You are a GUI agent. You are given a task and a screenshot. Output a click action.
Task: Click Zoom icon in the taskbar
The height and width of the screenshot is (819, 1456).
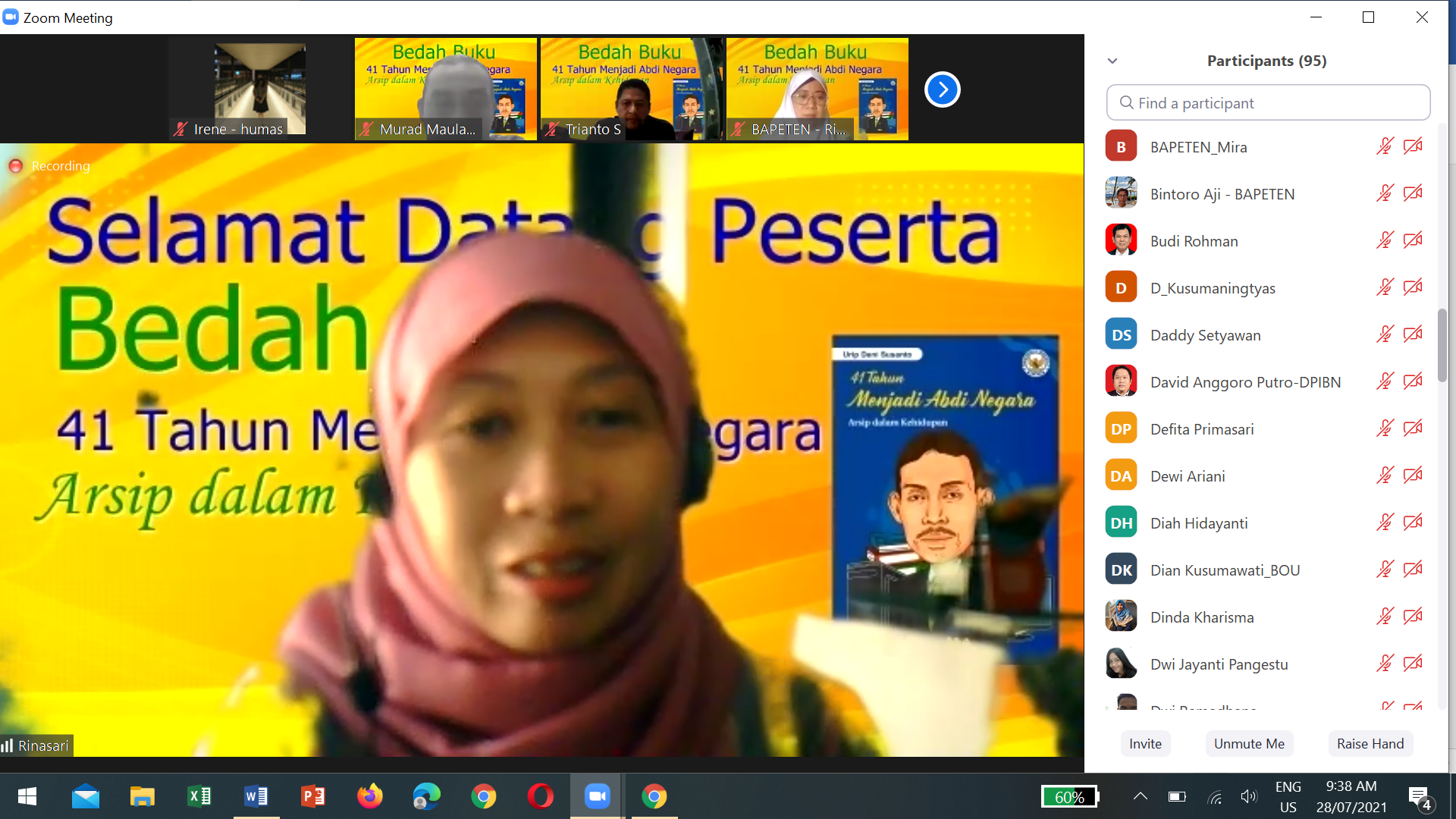click(597, 796)
